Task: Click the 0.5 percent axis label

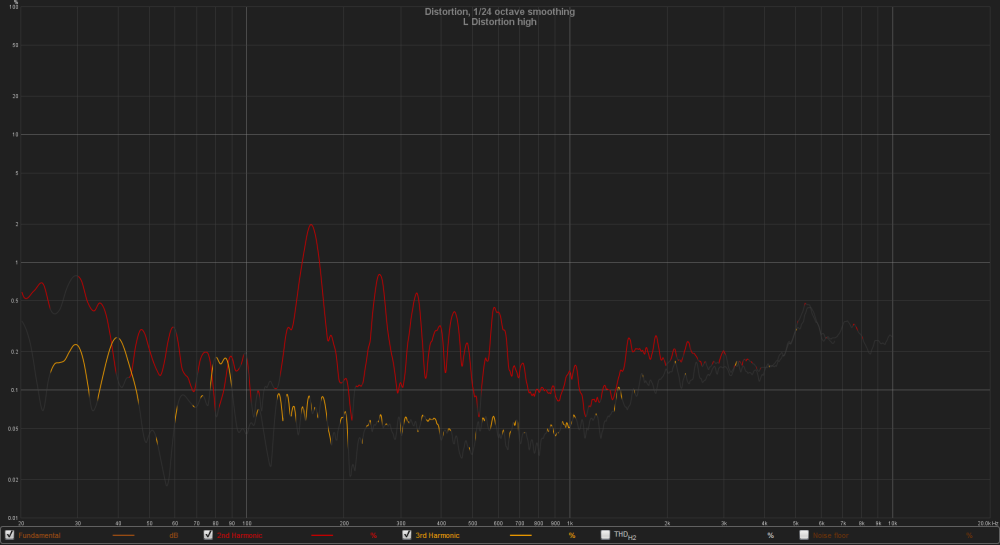Action: [14, 301]
